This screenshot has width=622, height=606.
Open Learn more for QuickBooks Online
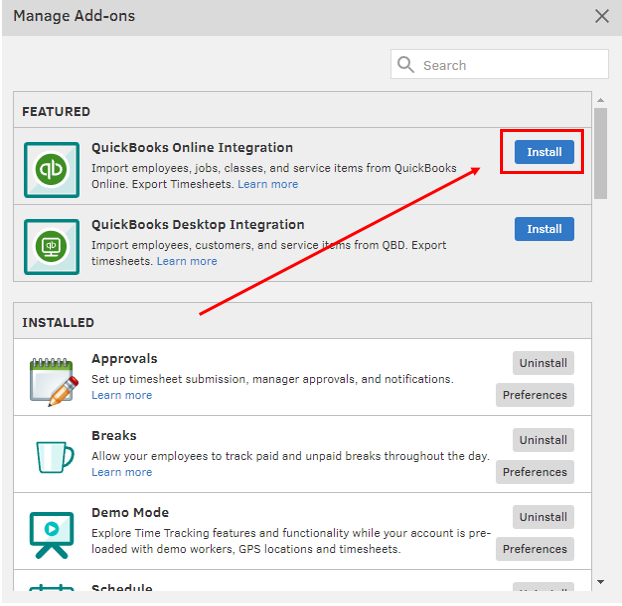pos(268,184)
